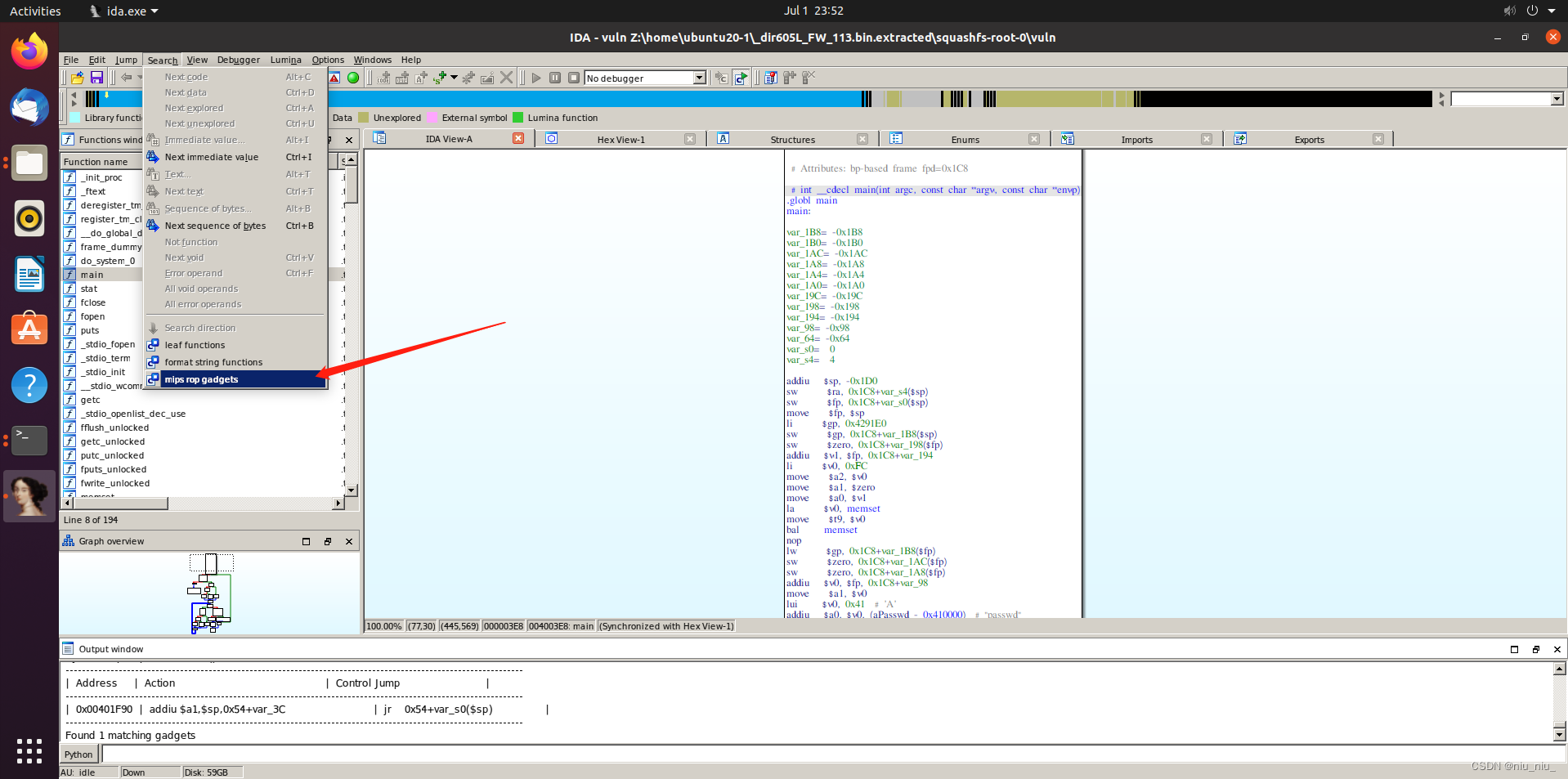Click the pencil rename toolbar icon
The height and width of the screenshot is (779, 1568).
click(x=487, y=78)
